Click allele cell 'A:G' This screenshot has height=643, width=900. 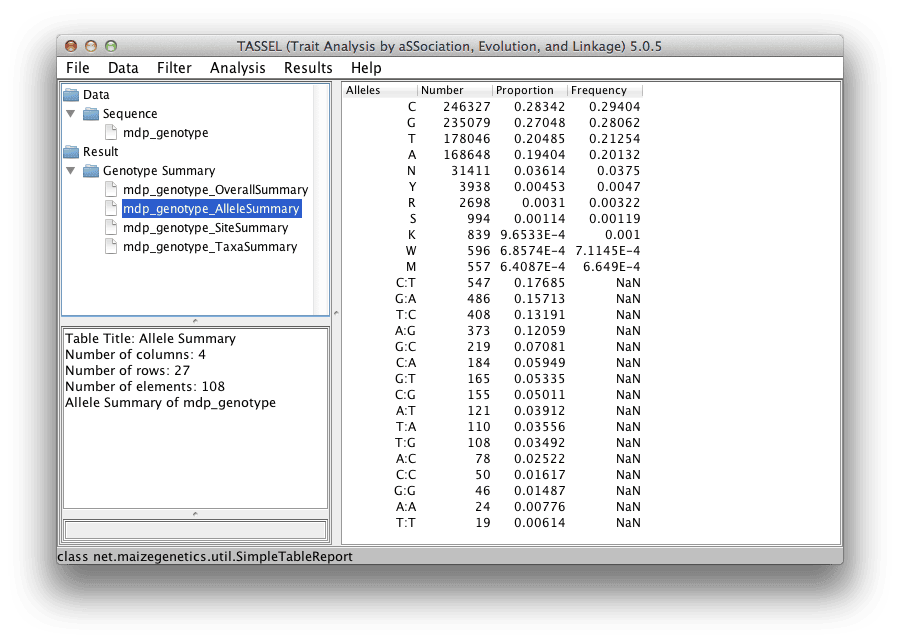[405, 331]
